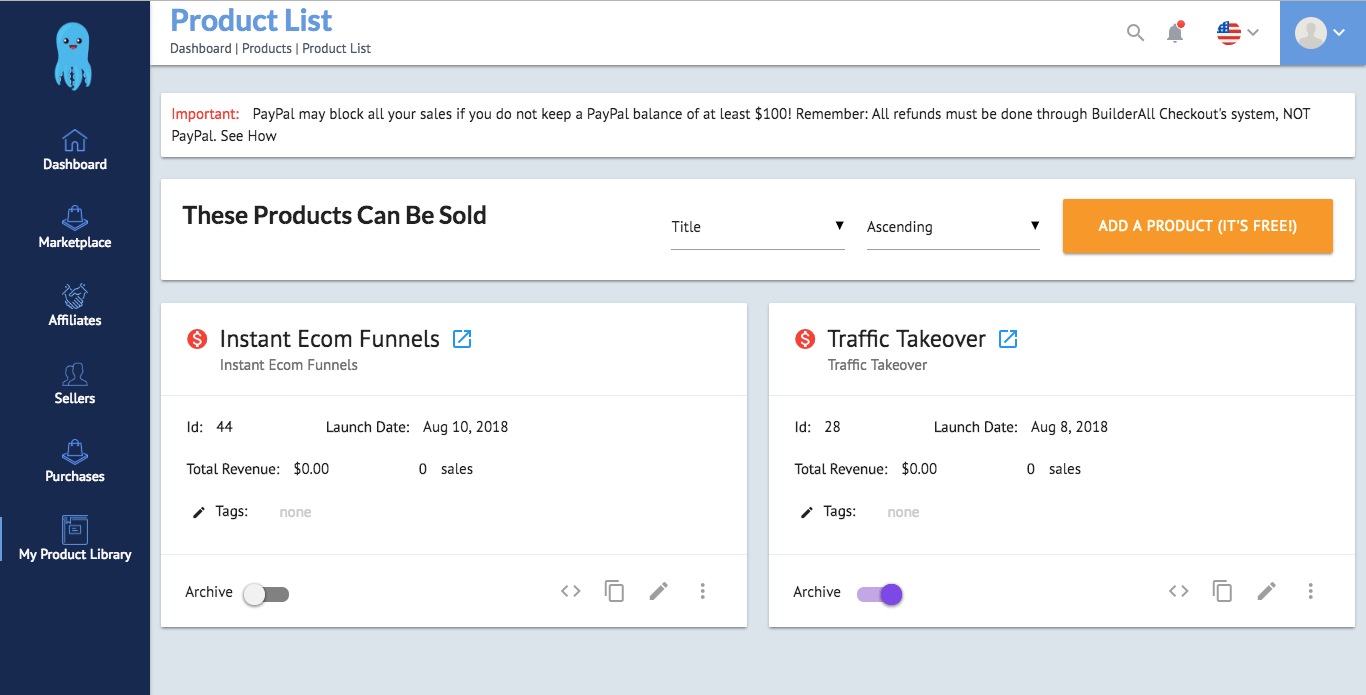Open Marketplace in sidebar
Viewport: 1366px width, 695px height.
[x=75, y=228]
